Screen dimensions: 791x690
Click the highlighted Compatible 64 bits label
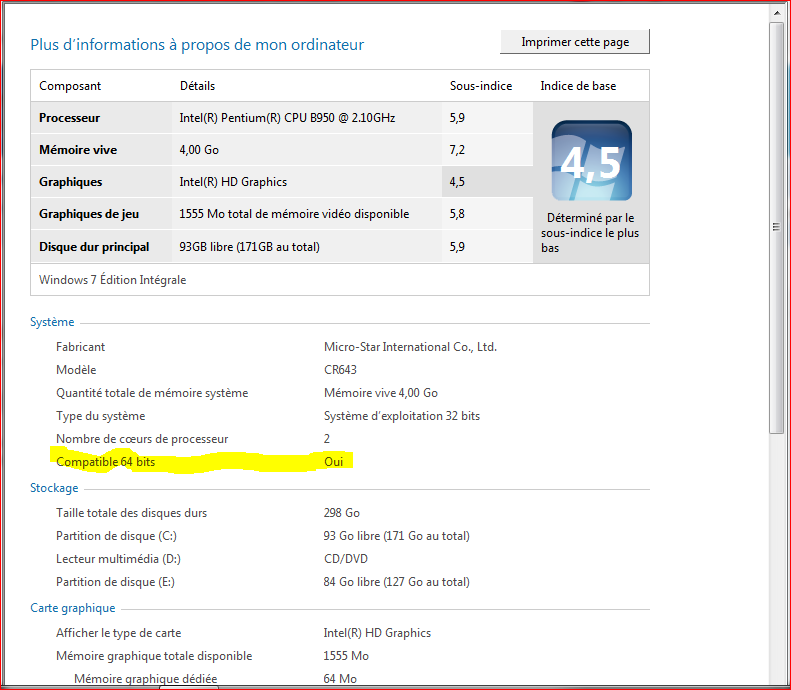click(105, 462)
